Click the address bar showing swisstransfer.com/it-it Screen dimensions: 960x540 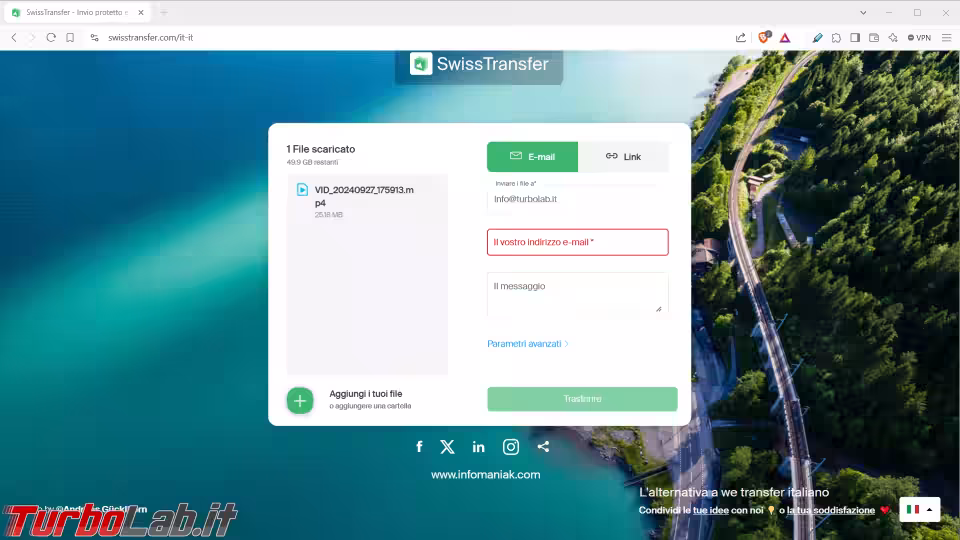pos(151,37)
